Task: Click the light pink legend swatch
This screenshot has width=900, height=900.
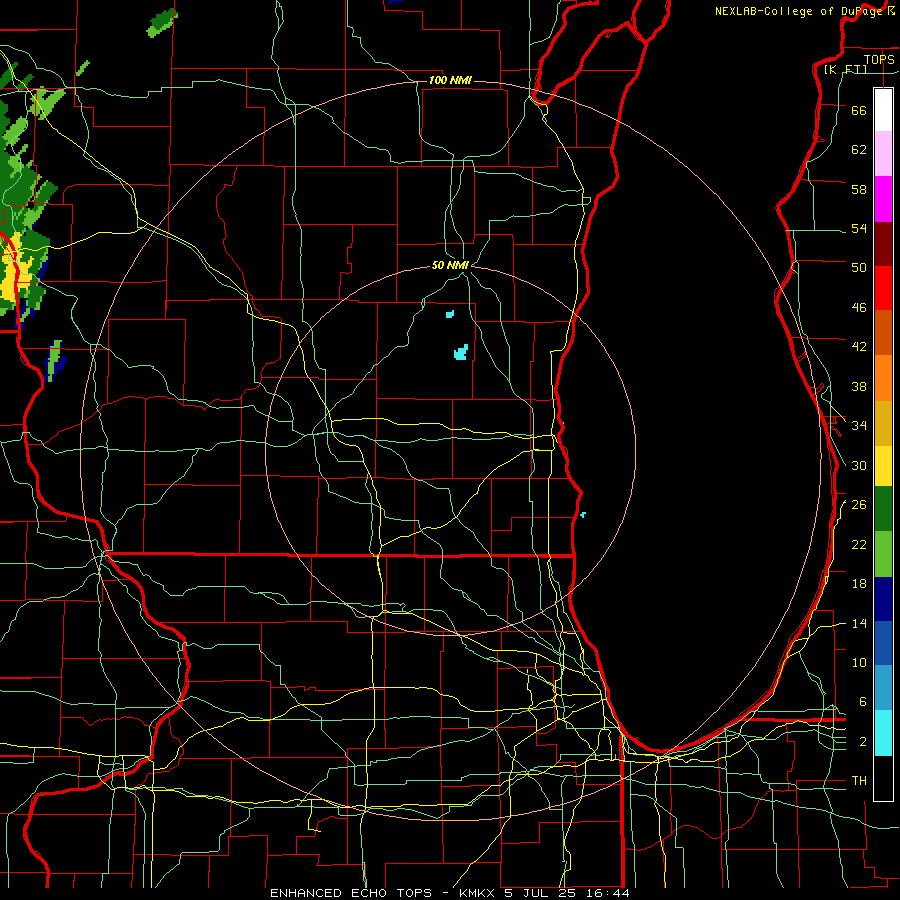Action: pos(883,154)
